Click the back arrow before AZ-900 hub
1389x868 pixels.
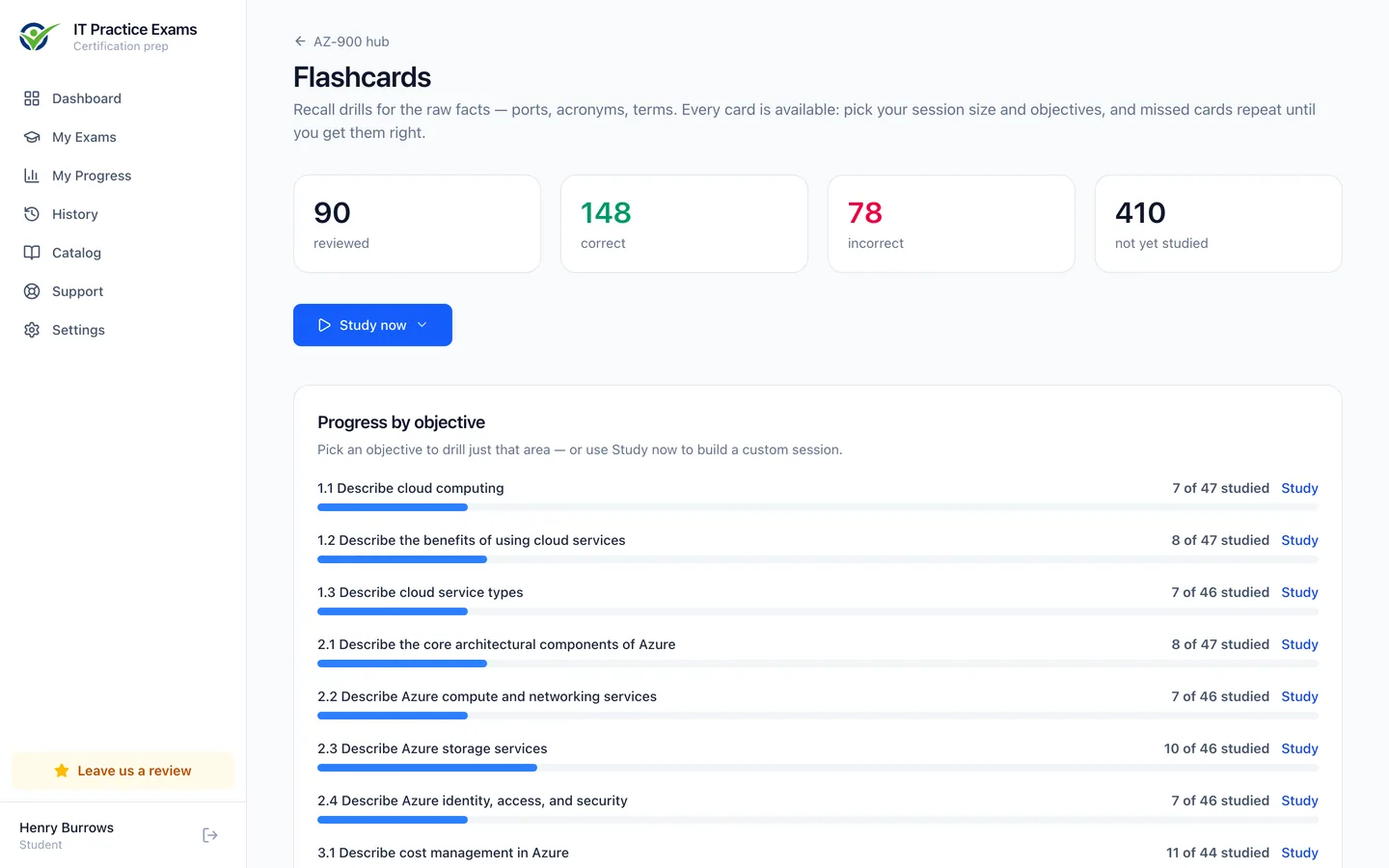(x=300, y=41)
